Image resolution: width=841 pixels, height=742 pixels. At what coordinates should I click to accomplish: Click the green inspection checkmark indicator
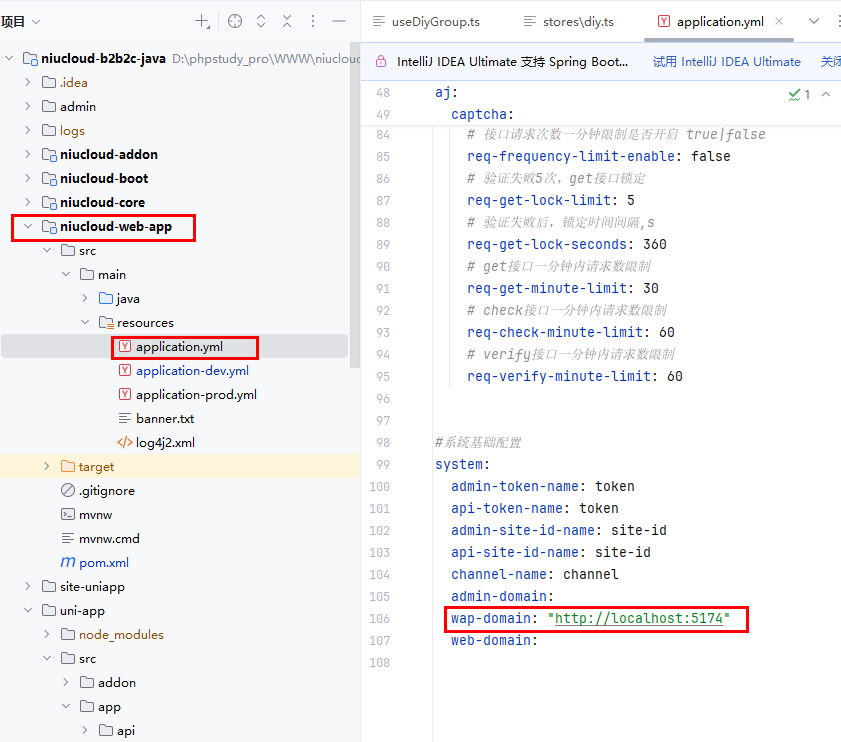click(799, 94)
